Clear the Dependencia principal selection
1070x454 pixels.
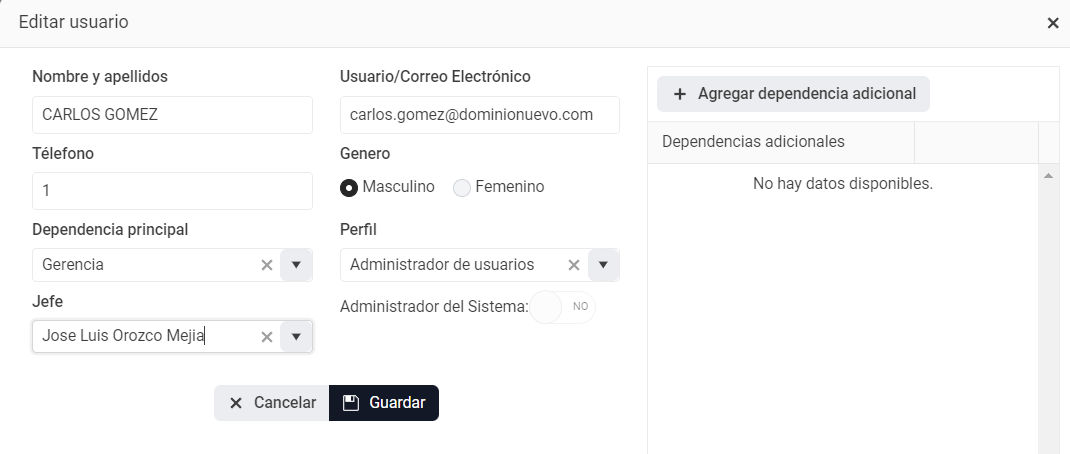tap(267, 265)
